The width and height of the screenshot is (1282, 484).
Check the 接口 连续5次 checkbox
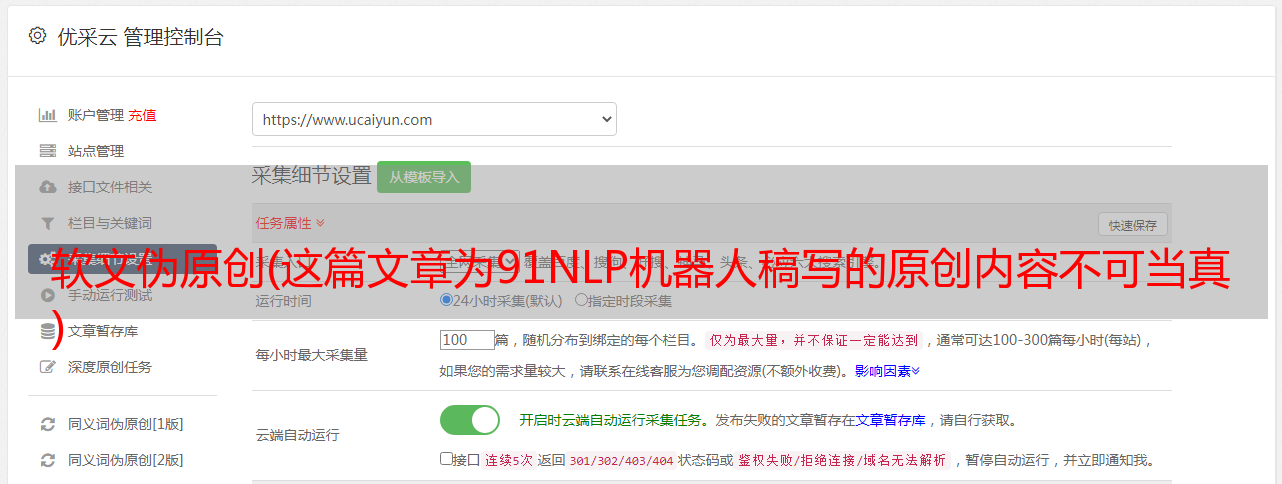pyautogui.click(x=446, y=459)
